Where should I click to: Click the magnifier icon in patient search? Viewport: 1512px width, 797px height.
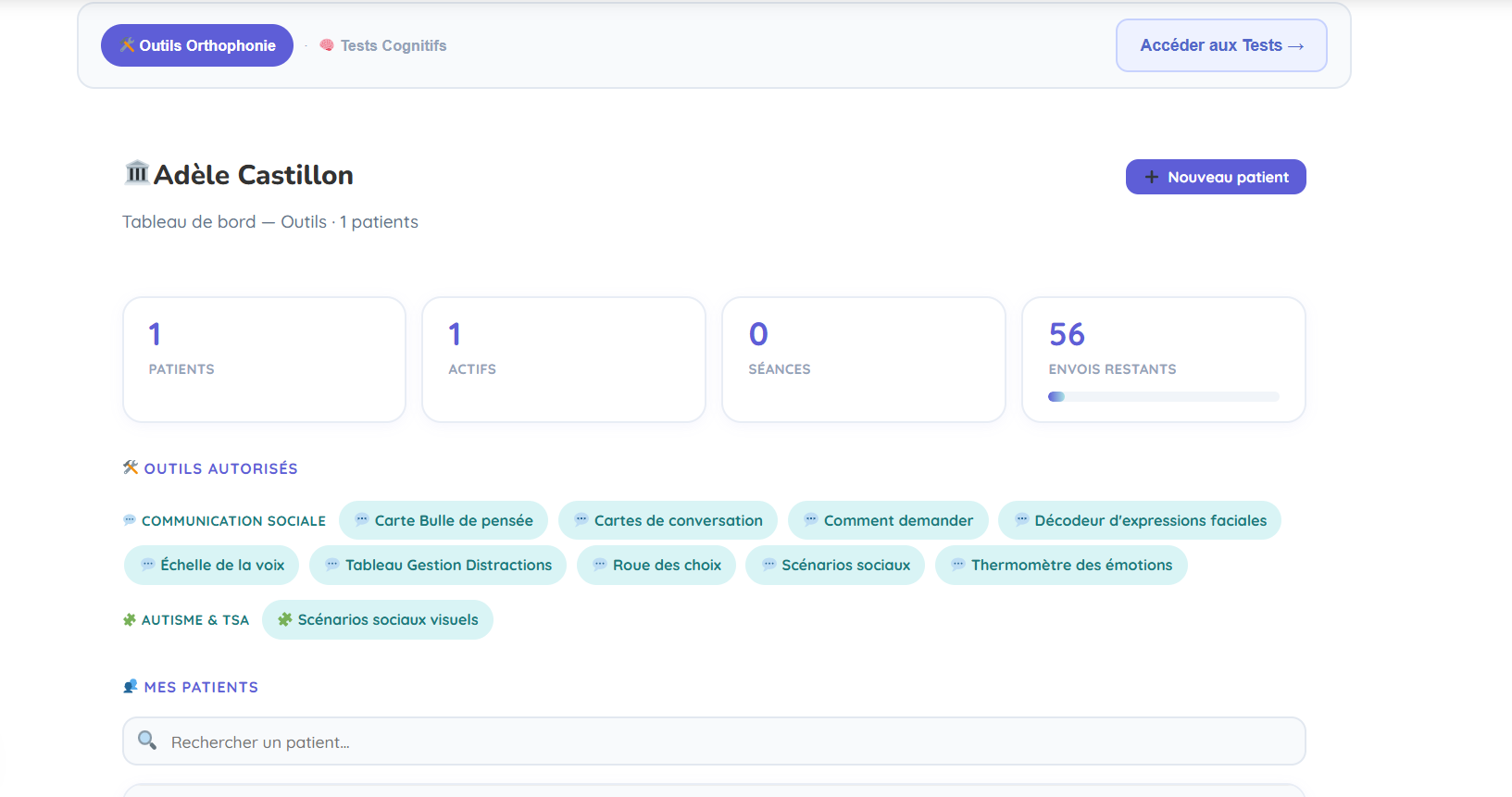click(147, 740)
